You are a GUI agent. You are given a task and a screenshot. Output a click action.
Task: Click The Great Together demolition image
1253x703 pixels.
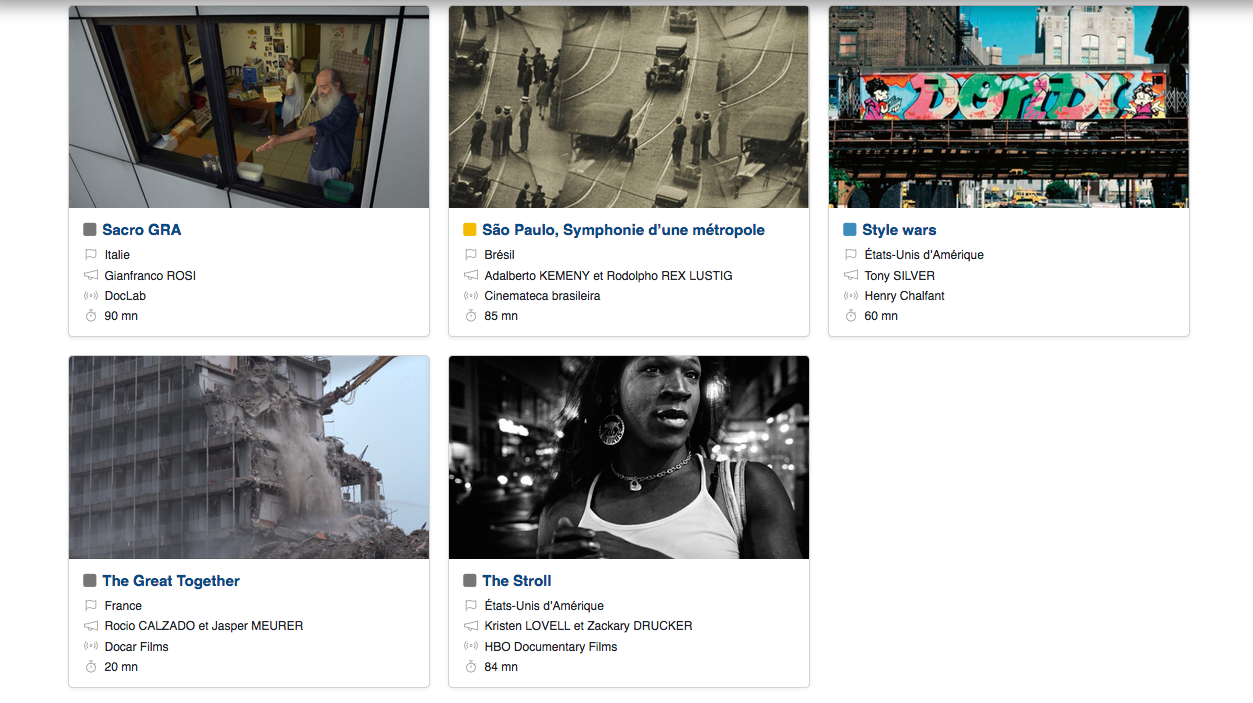coord(249,458)
